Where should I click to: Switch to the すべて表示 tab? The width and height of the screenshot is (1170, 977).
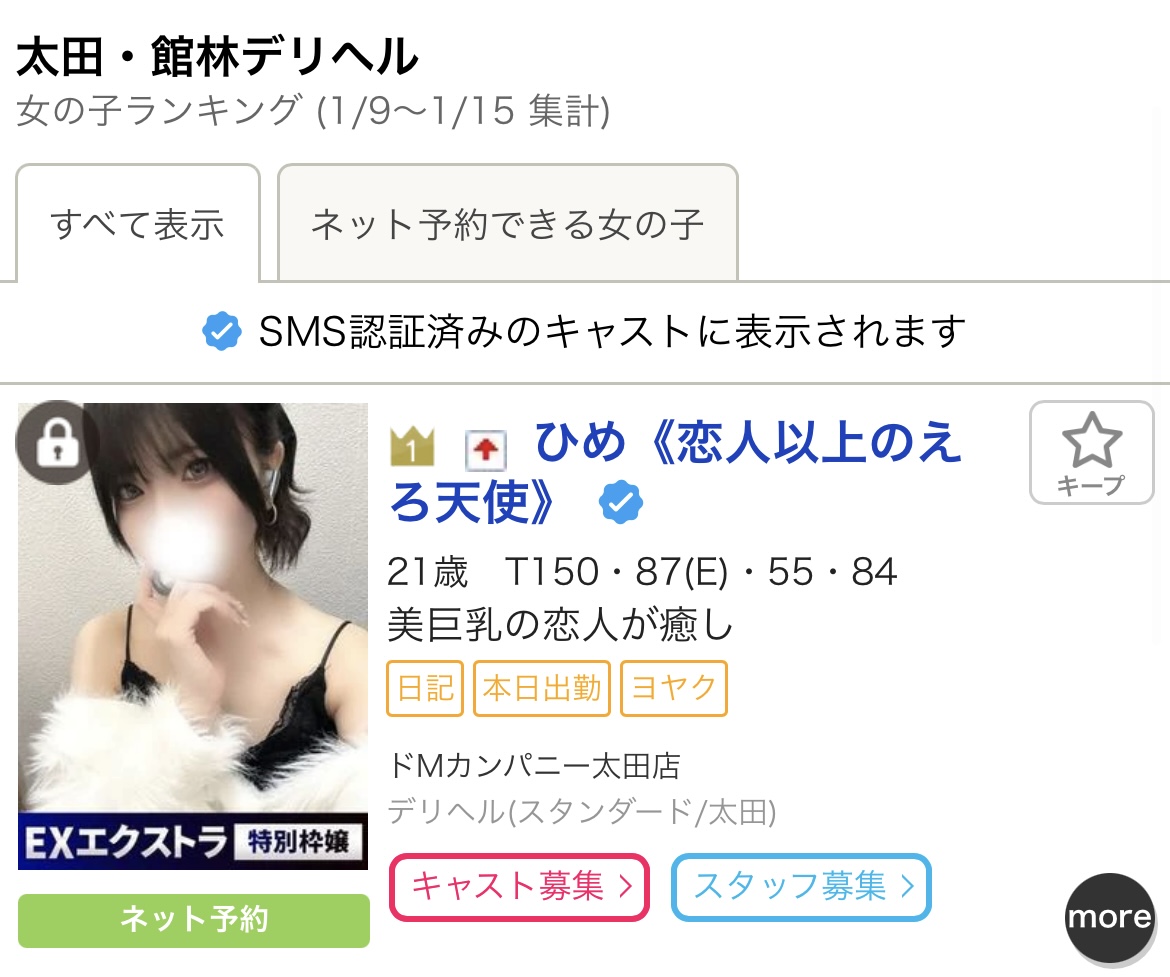coord(138,224)
